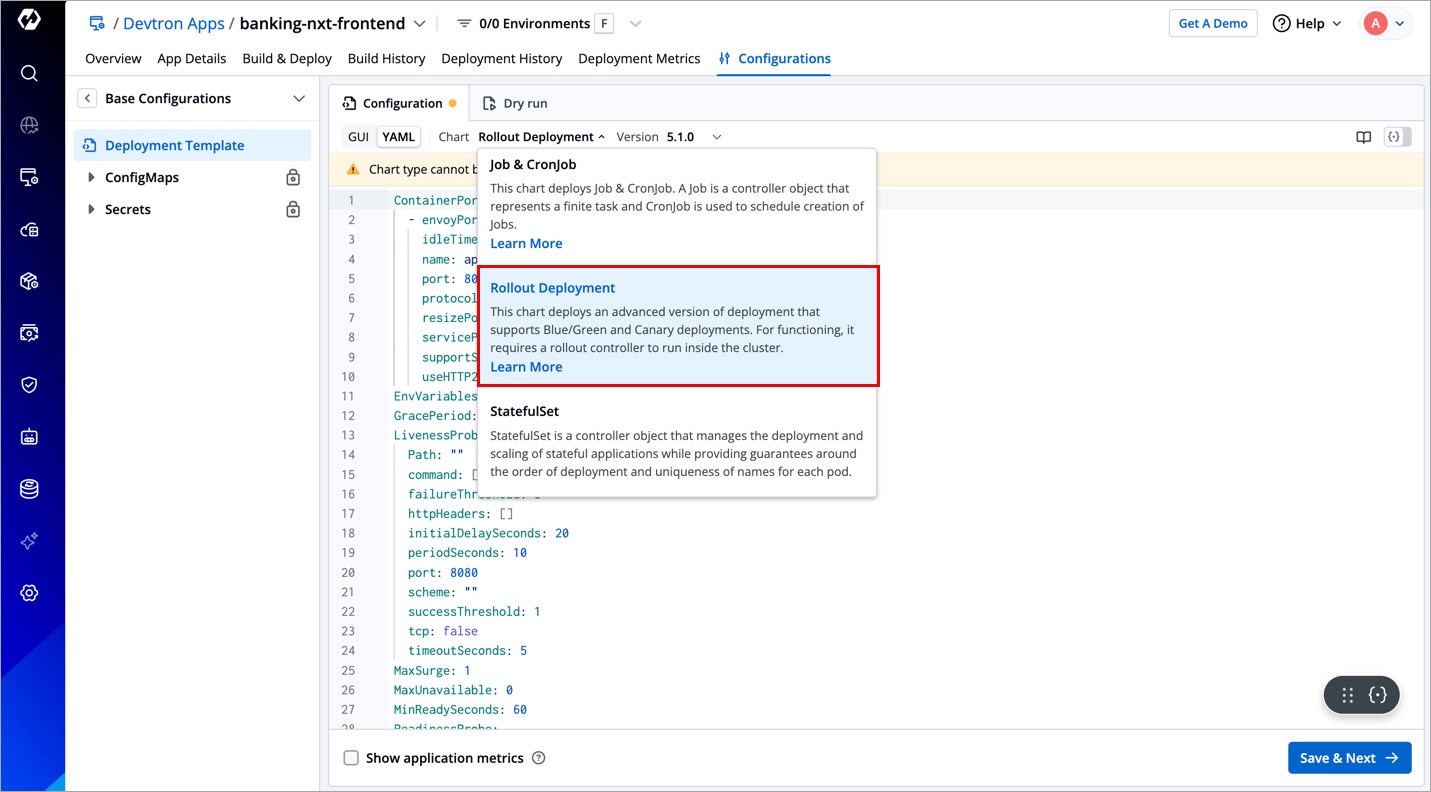Click the lock icon next to ConfigMaps
The image size is (1431, 792).
tap(293, 177)
